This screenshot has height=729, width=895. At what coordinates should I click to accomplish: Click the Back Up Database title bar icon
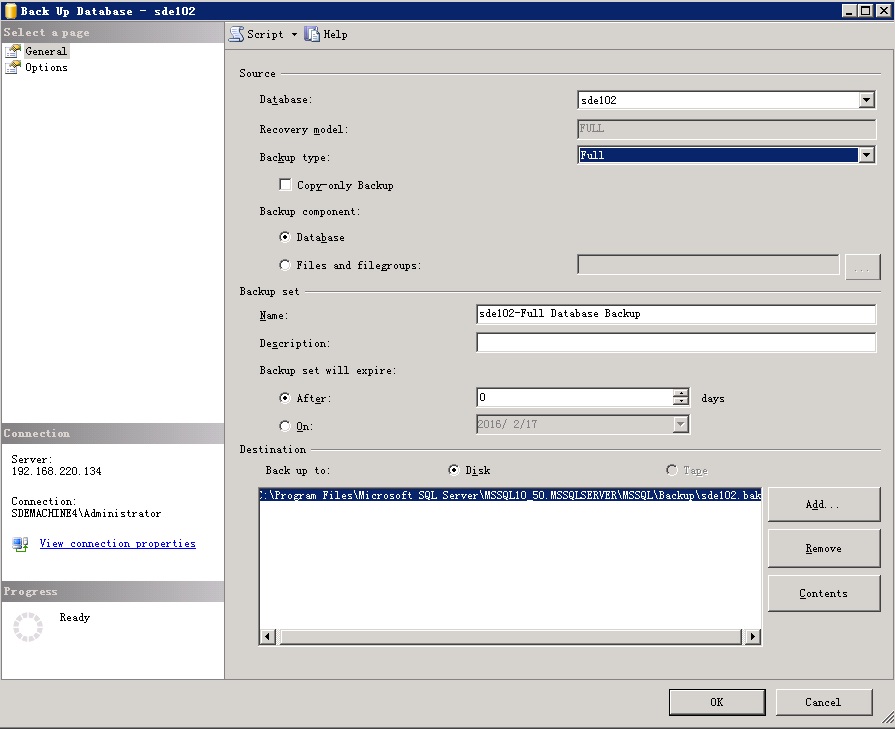point(9,9)
